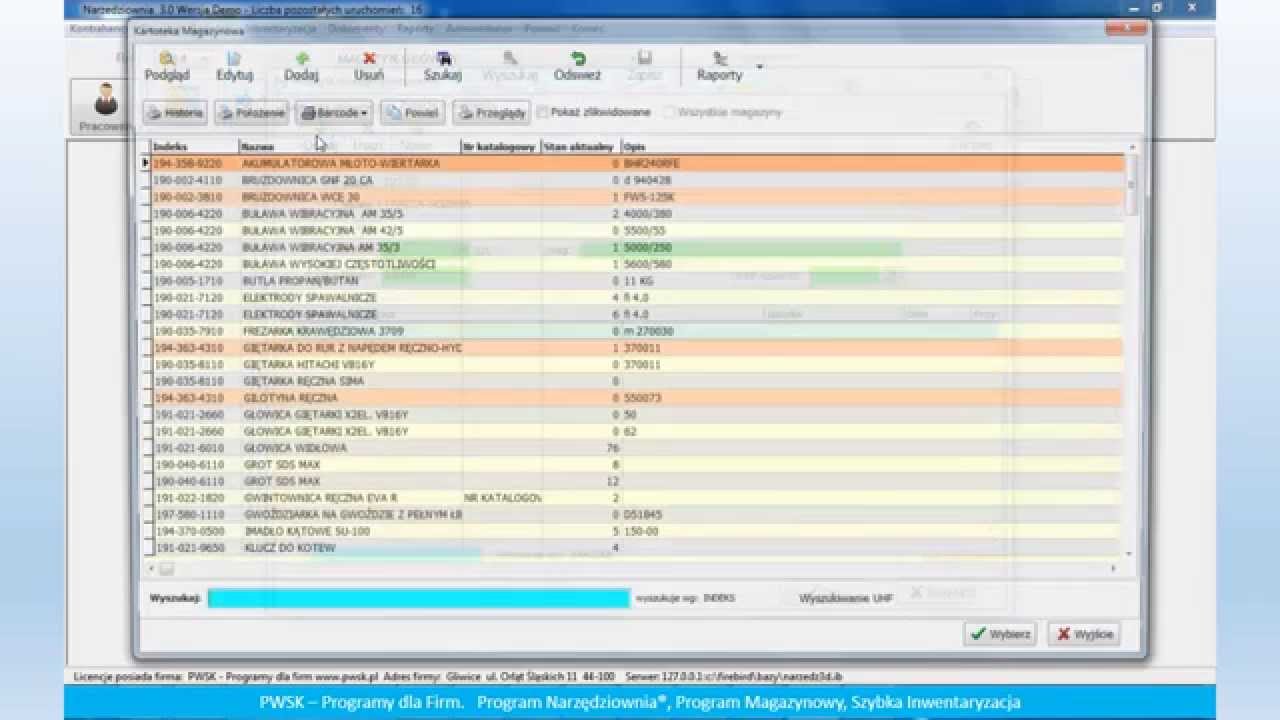This screenshot has height=720, width=1280.
Task: Confirm with the Wybierz button
Action: 1000,634
